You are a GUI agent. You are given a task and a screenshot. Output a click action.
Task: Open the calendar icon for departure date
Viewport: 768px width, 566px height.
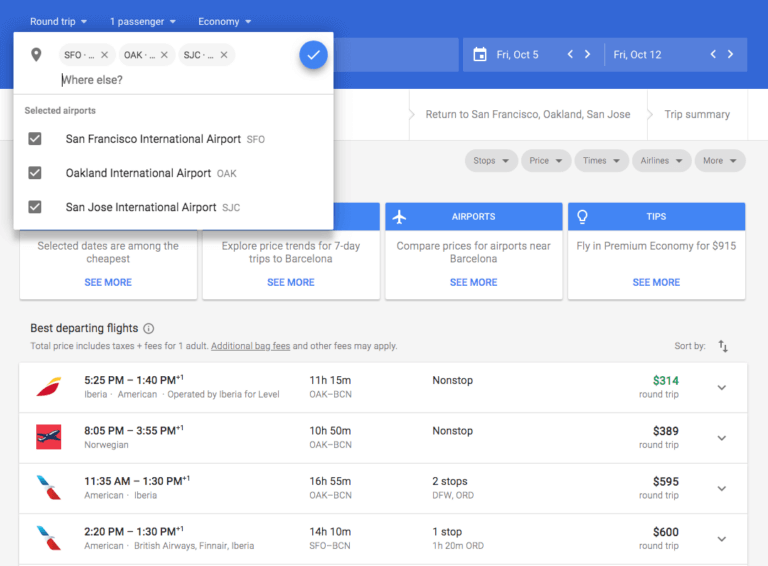[480, 54]
